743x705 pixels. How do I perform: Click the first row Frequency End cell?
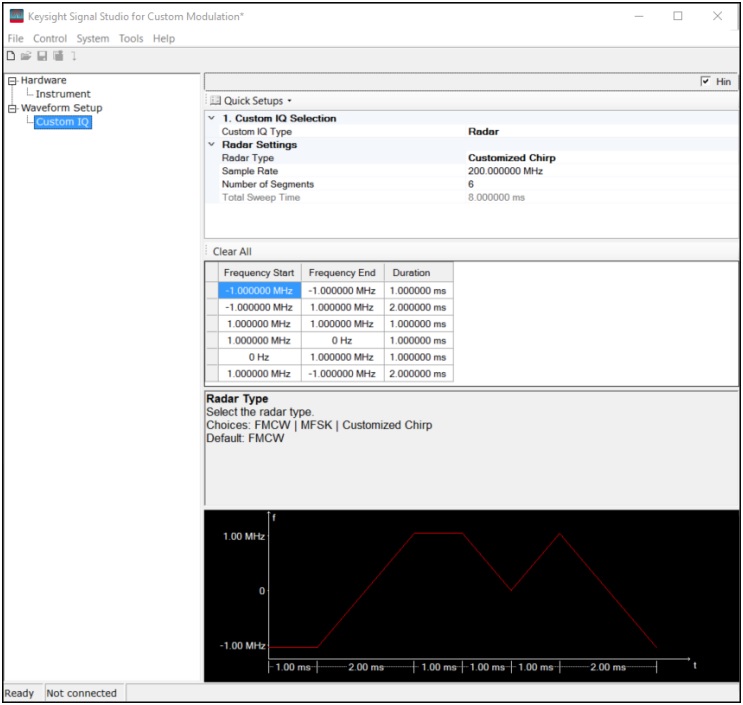pos(342,290)
